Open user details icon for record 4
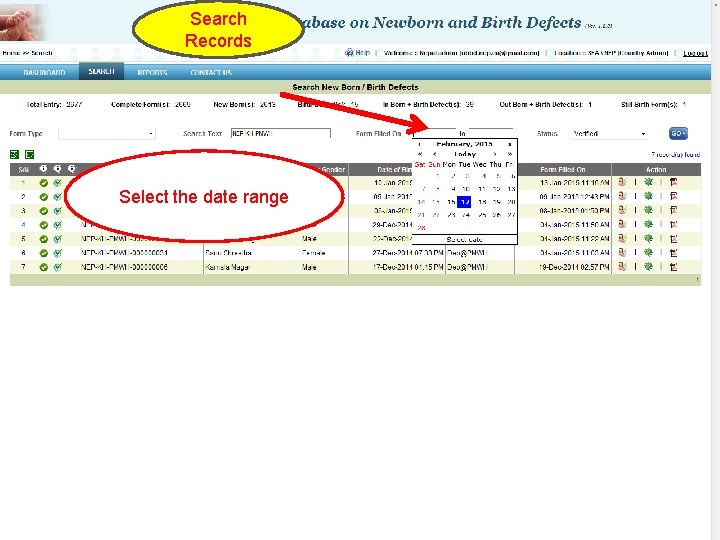 pos(622,224)
